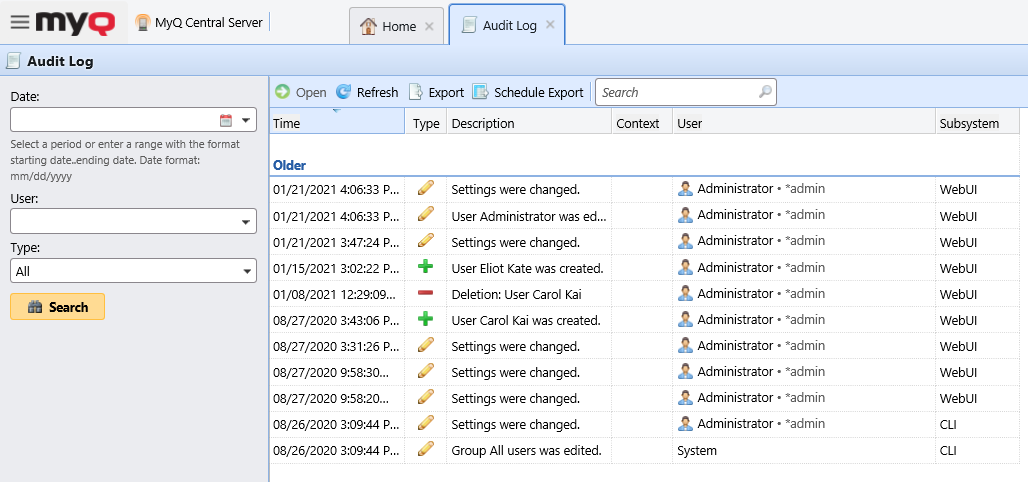Click the Schedule Export icon
The image size is (1028, 482).
click(x=480, y=92)
